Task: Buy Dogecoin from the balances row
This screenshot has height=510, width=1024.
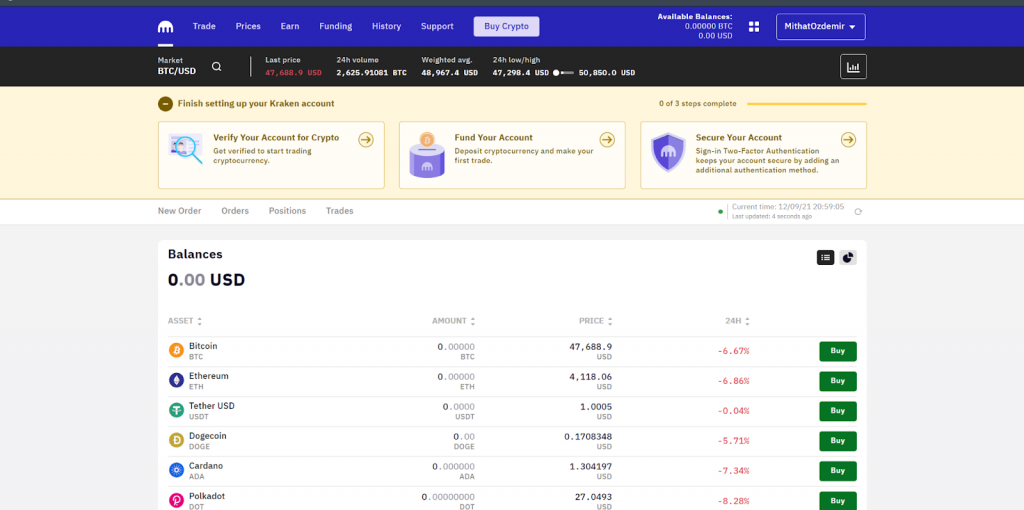Action: pyautogui.click(x=838, y=441)
